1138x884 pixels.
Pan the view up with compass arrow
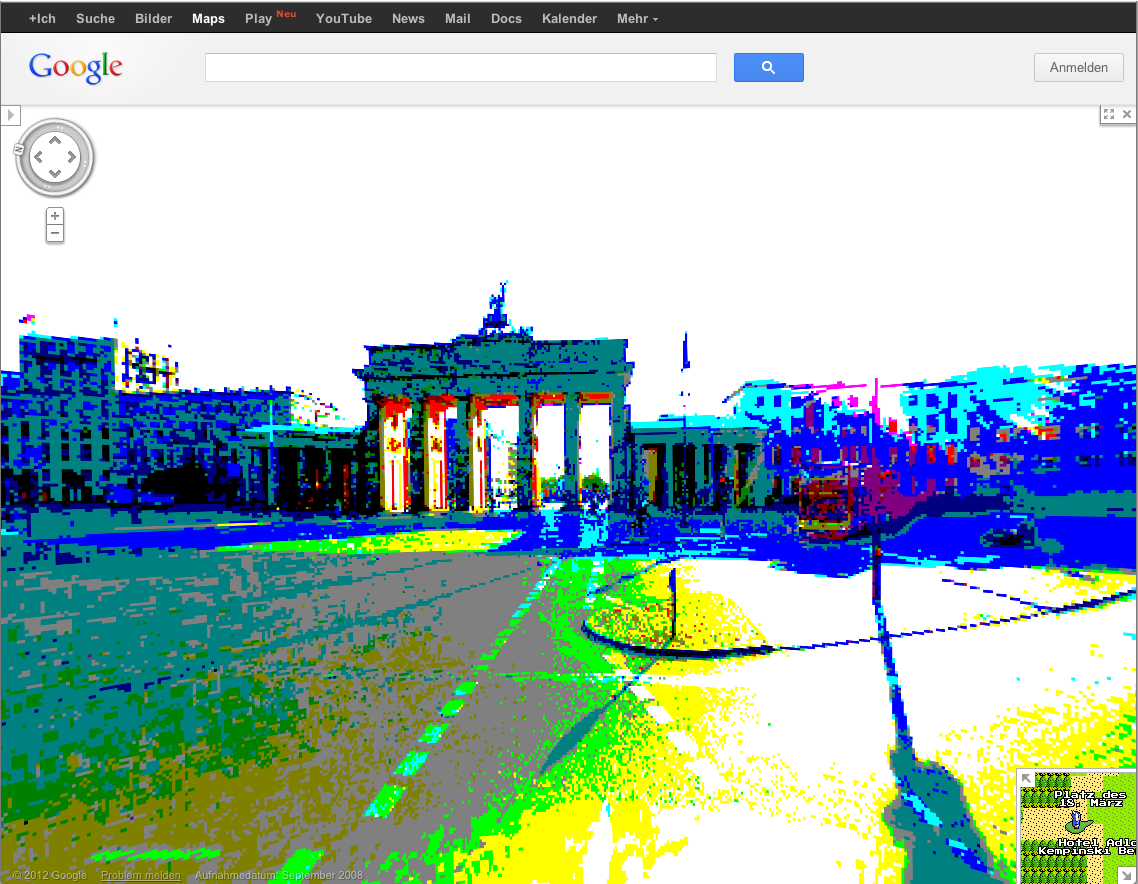[x=55, y=140]
